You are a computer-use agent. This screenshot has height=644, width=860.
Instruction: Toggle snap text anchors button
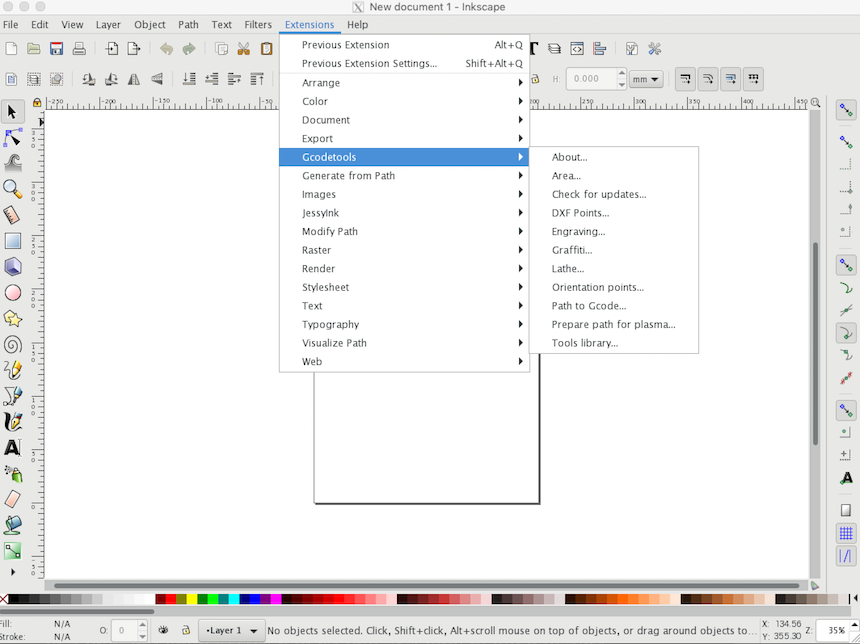(846, 478)
